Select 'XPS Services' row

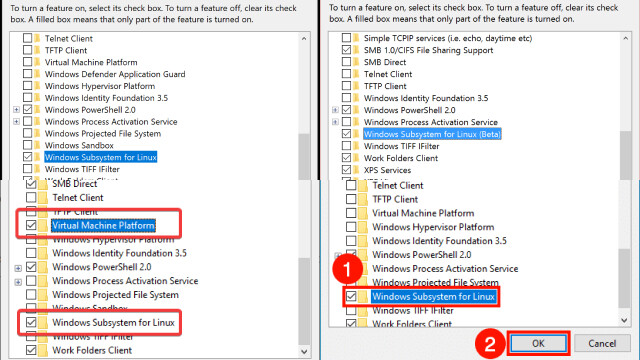click(x=387, y=170)
